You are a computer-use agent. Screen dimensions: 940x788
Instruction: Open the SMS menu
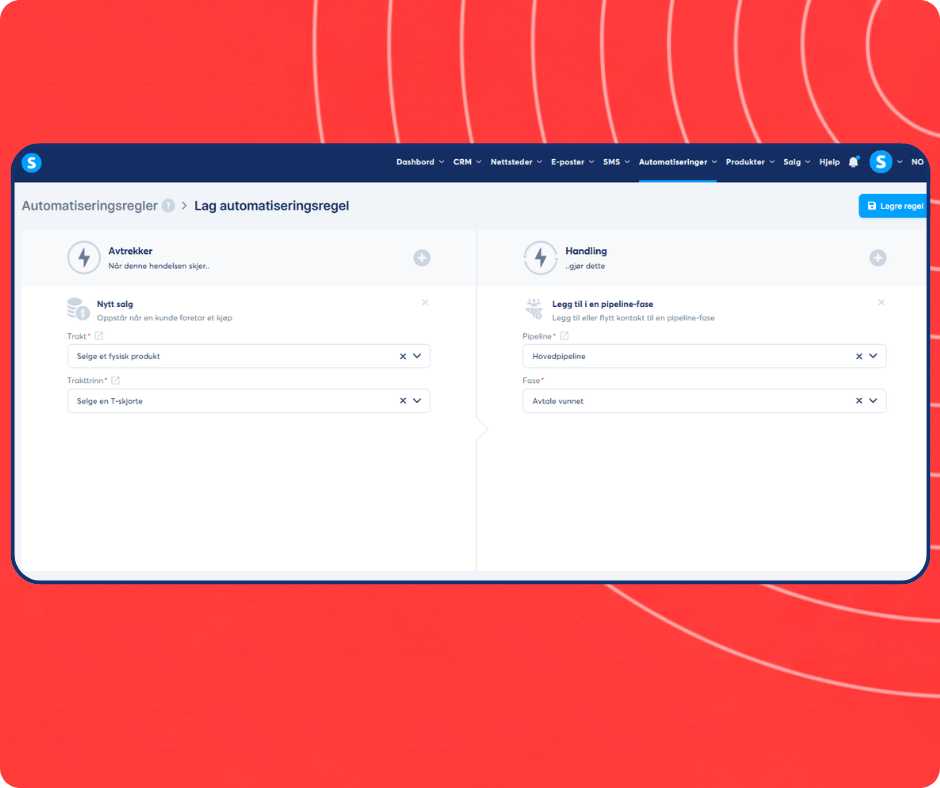pyautogui.click(x=616, y=162)
